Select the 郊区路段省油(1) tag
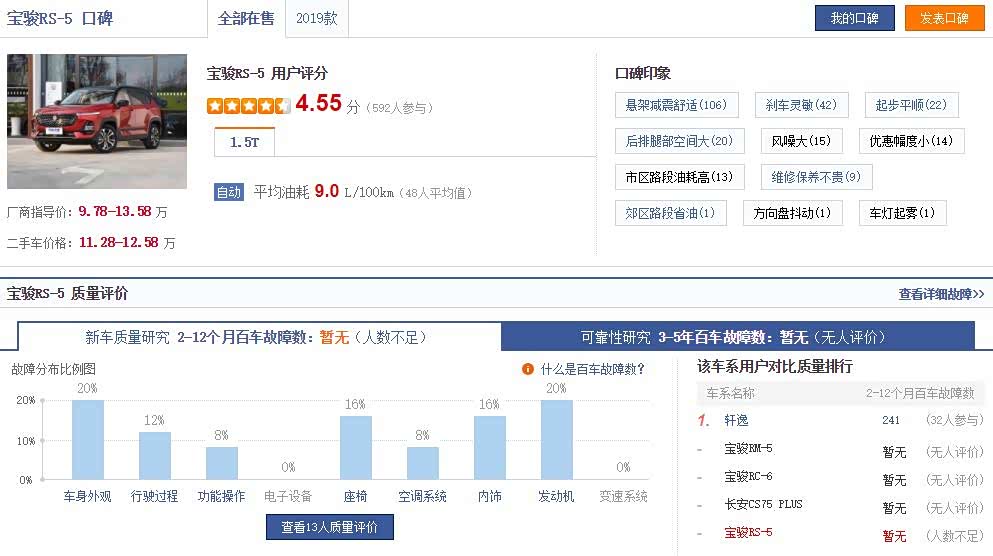993x556 pixels. (671, 213)
